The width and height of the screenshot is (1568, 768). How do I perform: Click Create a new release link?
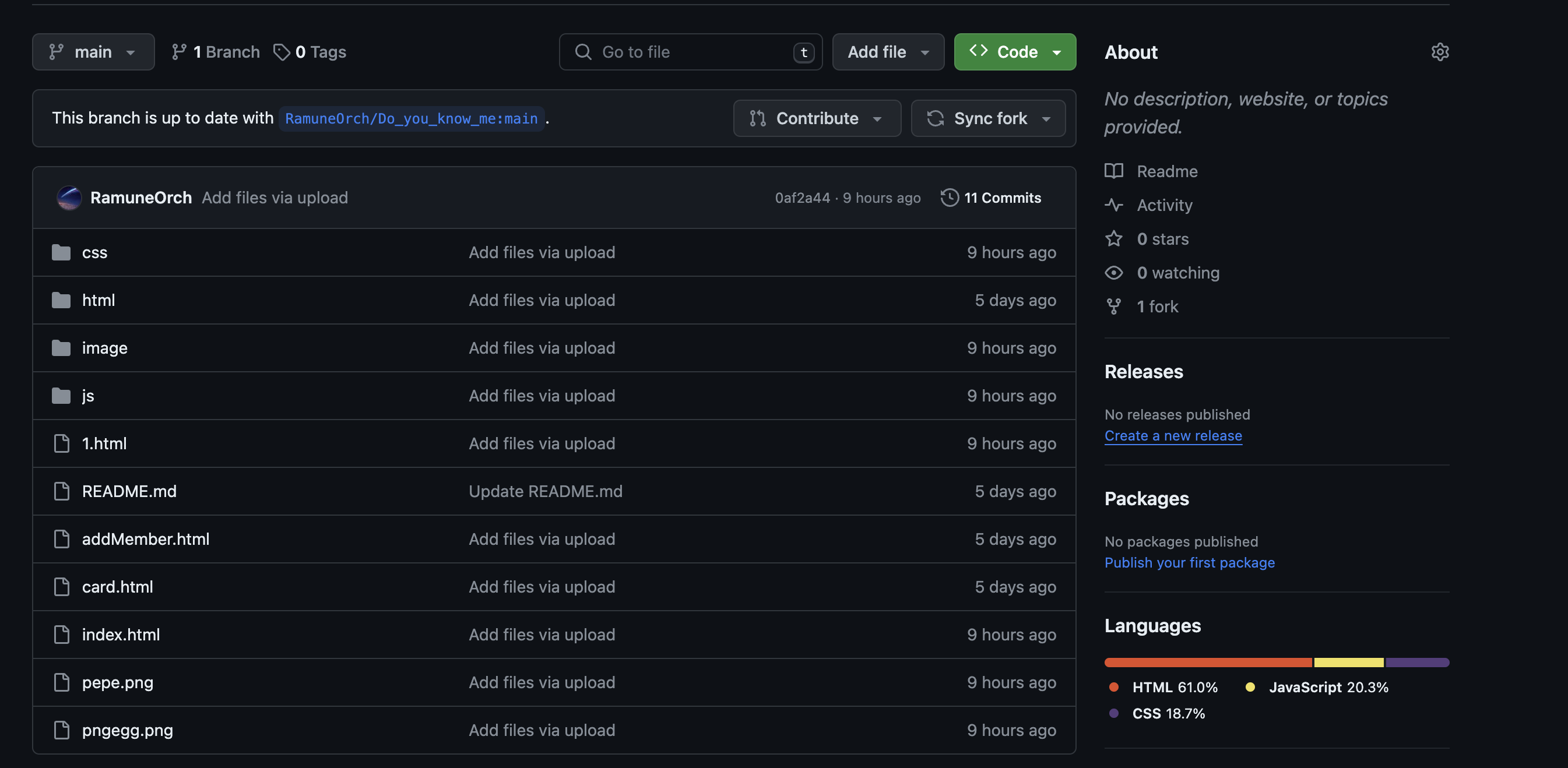pyautogui.click(x=1172, y=436)
